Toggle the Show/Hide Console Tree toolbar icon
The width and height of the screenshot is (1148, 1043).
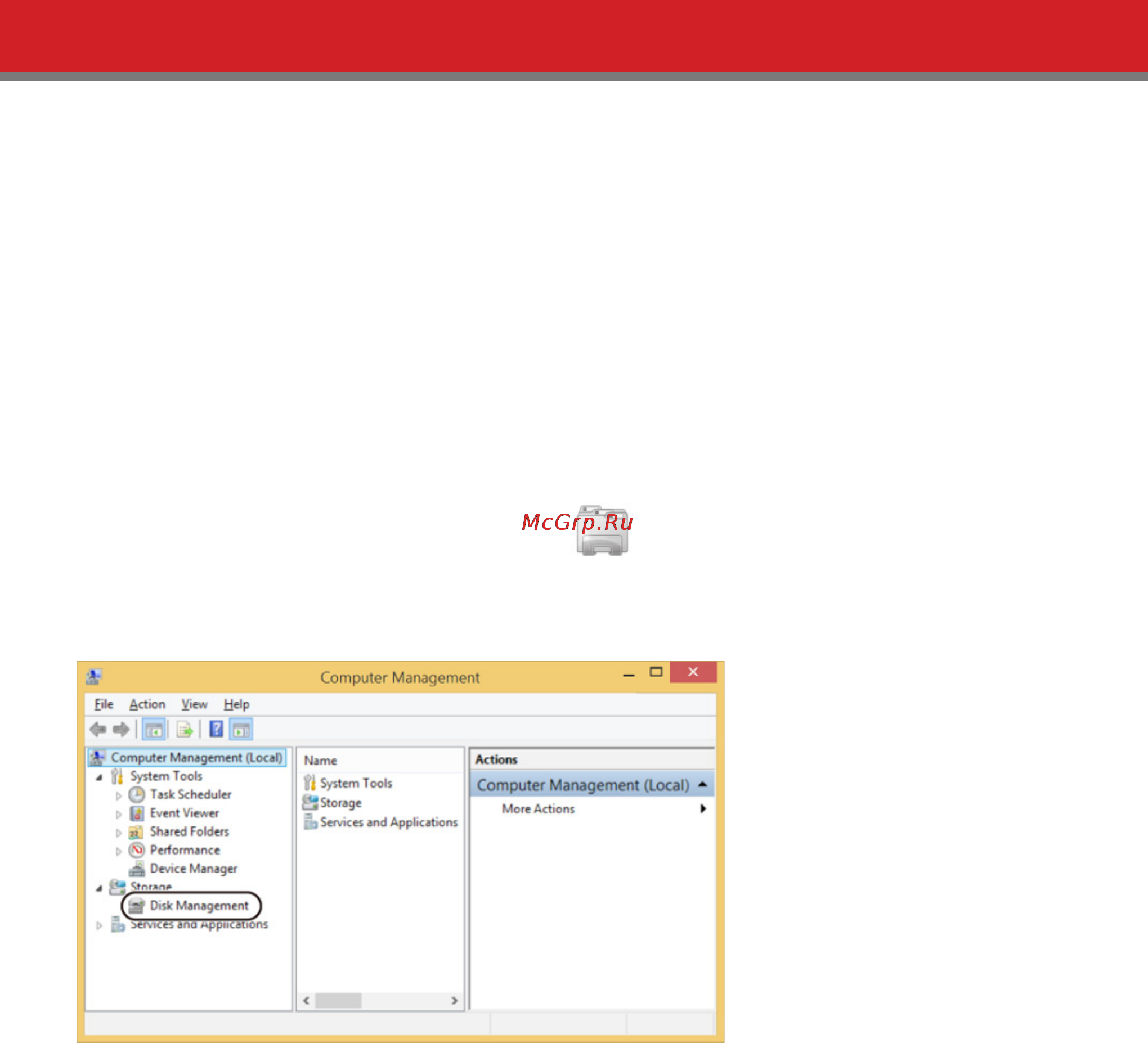[x=154, y=729]
